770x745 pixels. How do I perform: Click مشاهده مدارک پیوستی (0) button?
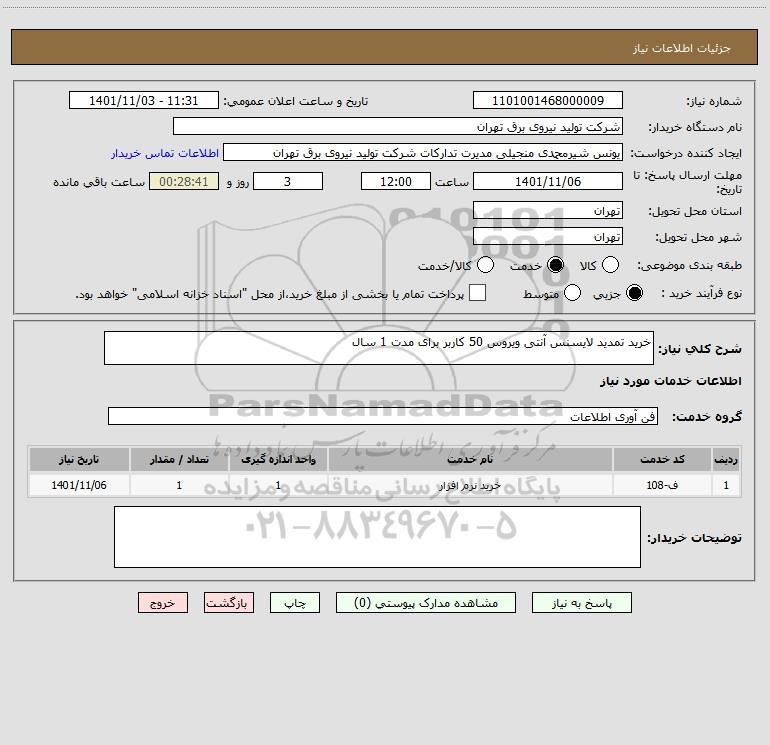(x=426, y=603)
